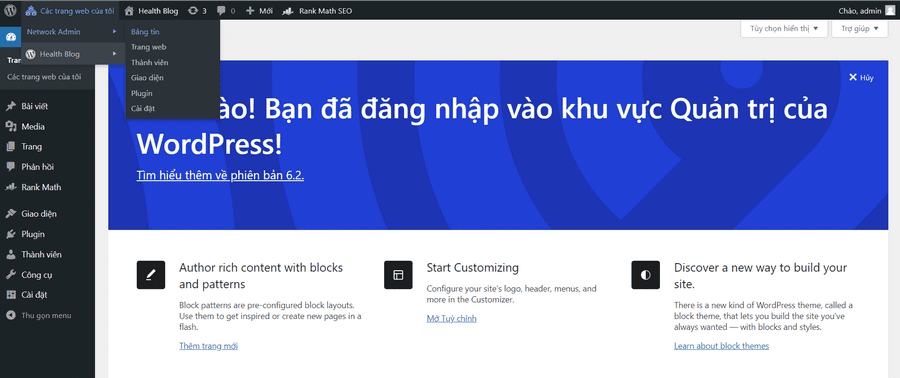The image size is (900, 378).
Task: Expand the Health Blog submenu arrow
Action: (115, 54)
